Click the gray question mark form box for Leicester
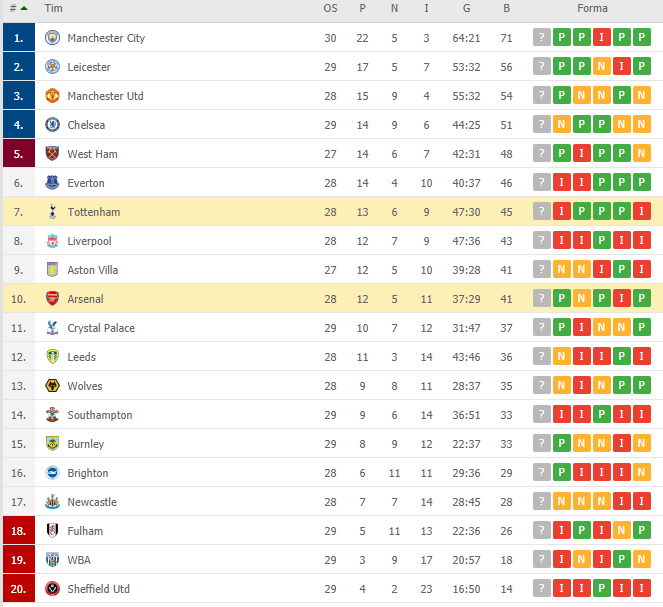 pos(542,67)
